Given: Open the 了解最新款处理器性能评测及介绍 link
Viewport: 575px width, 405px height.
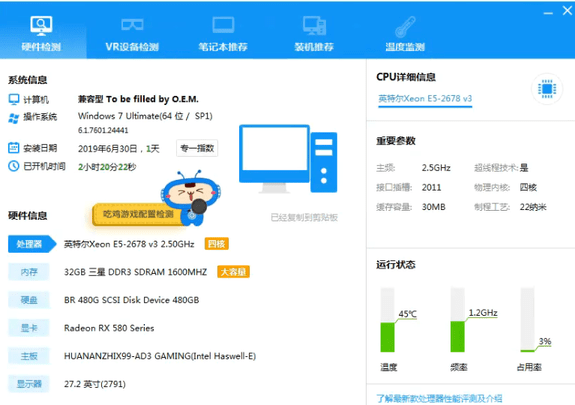Looking at the screenshot, I should tap(439, 398).
